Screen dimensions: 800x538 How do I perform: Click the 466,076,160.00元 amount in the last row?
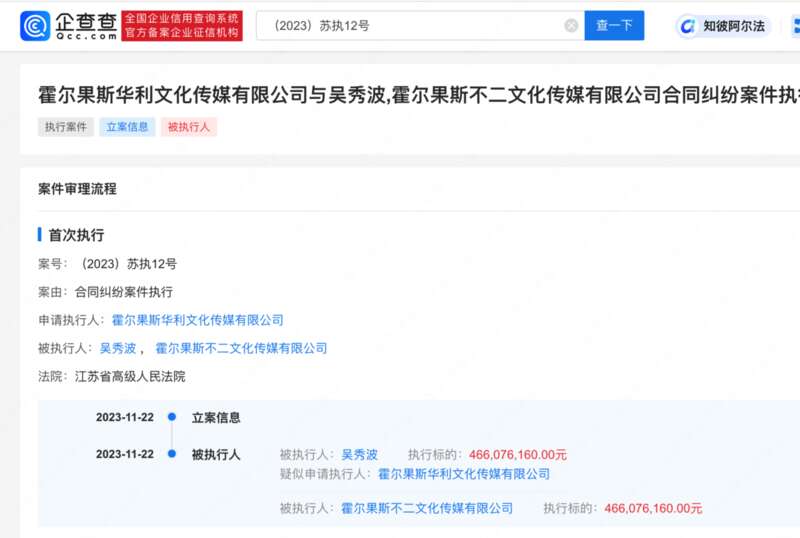tap(653, 508)
